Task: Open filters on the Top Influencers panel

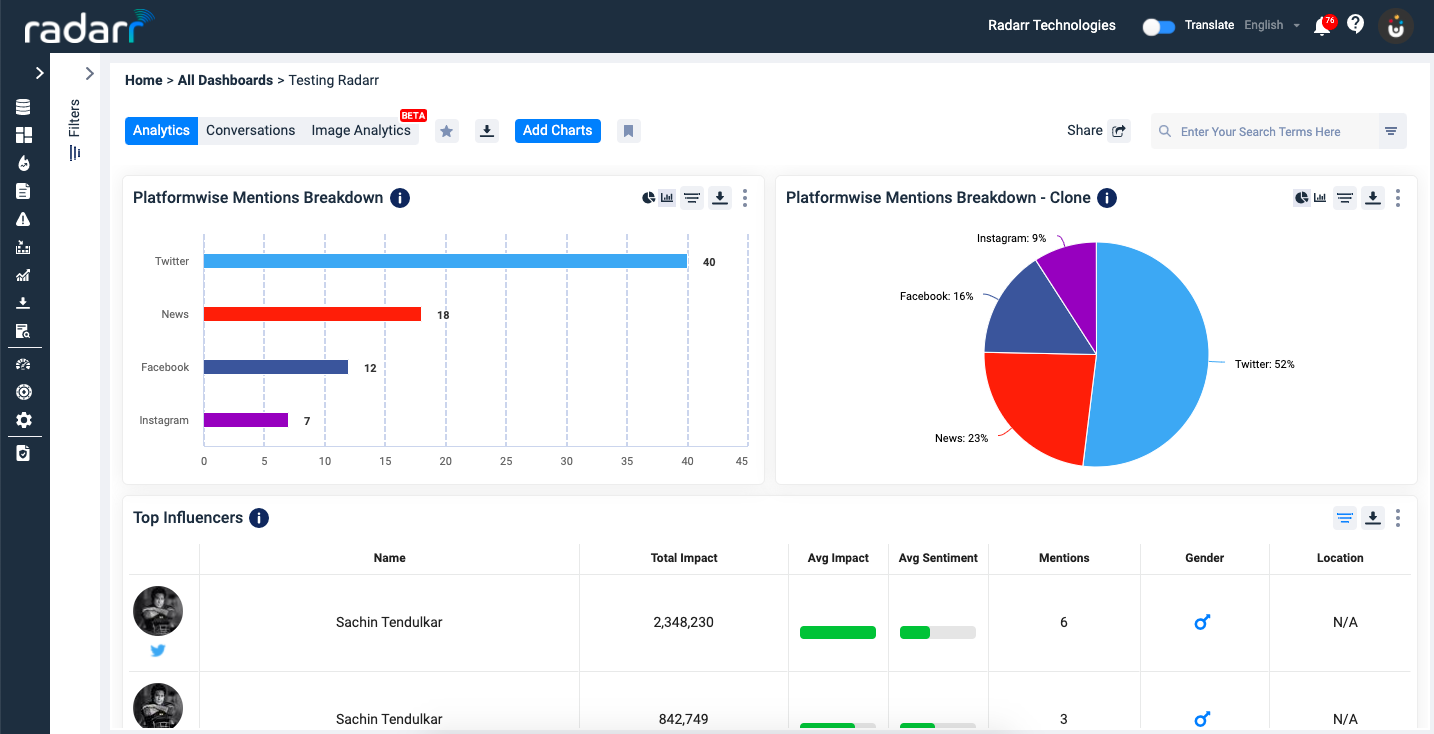Action: click(1345, 518)
